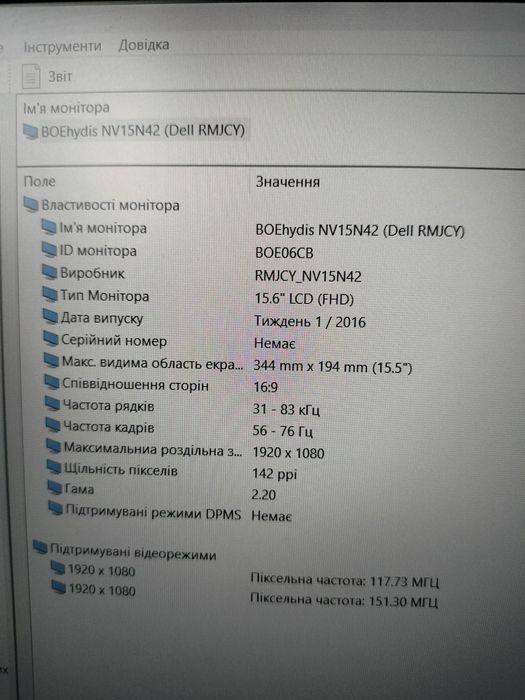The image size is (525, 700).
Task: Select the Максимальна роздільна з... label
Action: (x=153, y=449)
